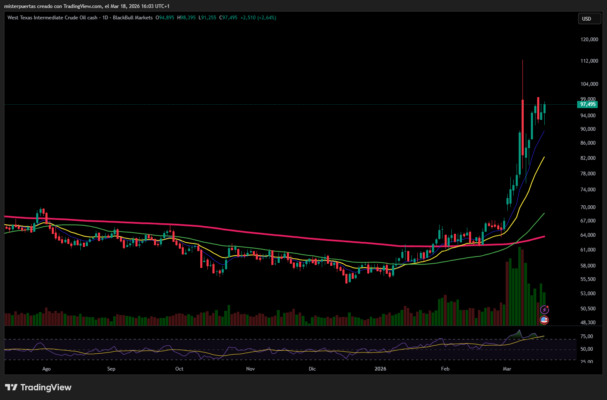The width and height of the screenshot is (607, 400).
Task: Click the purple lightning event icon
Action: click(x=544, y=311)
